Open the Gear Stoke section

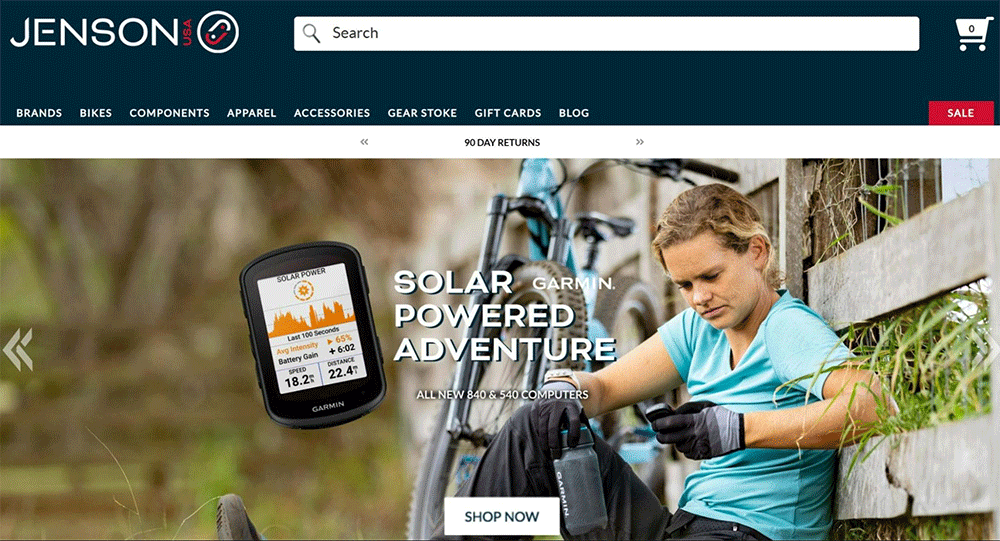pyautogui.click(x=422, y=113)
